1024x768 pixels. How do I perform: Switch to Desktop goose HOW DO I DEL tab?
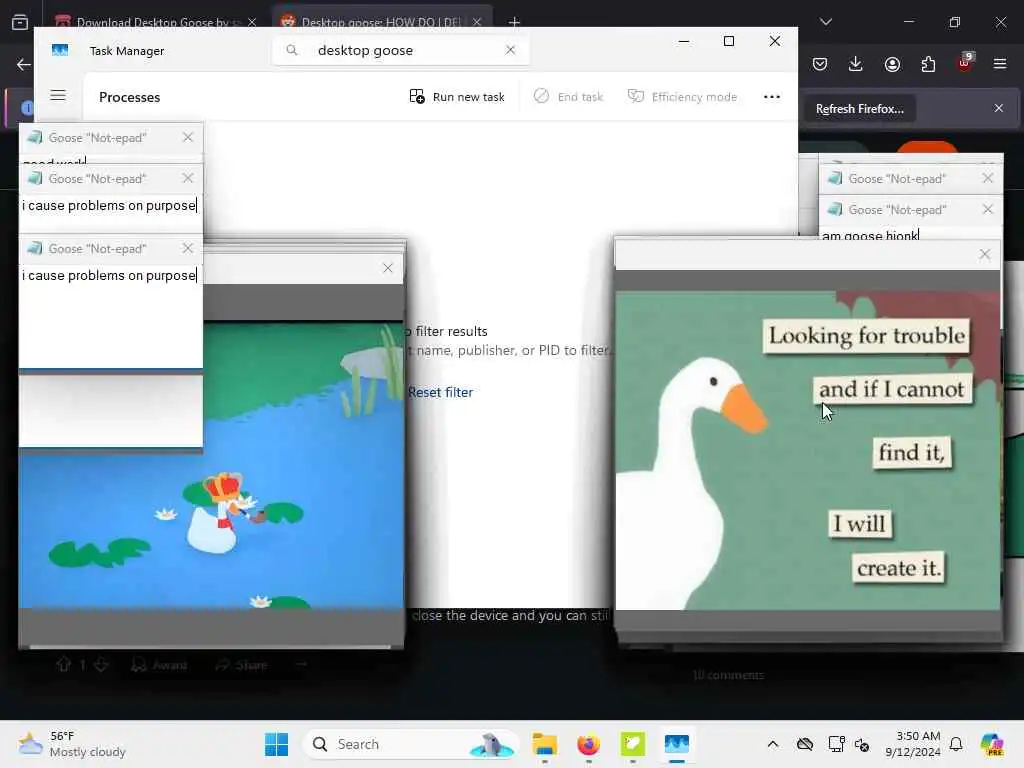click(x=382, y=22)
